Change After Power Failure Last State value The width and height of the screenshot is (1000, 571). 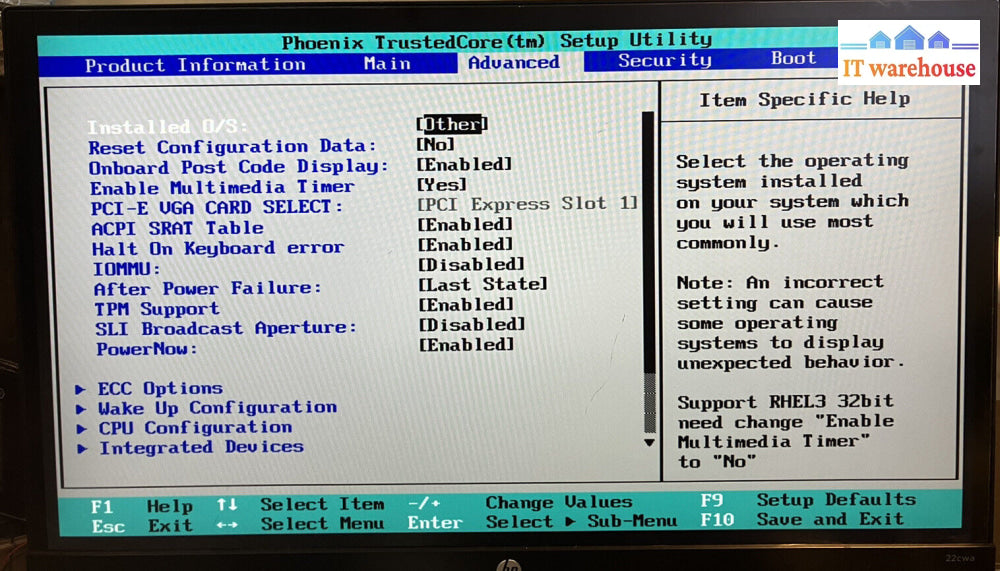(482, 285)
